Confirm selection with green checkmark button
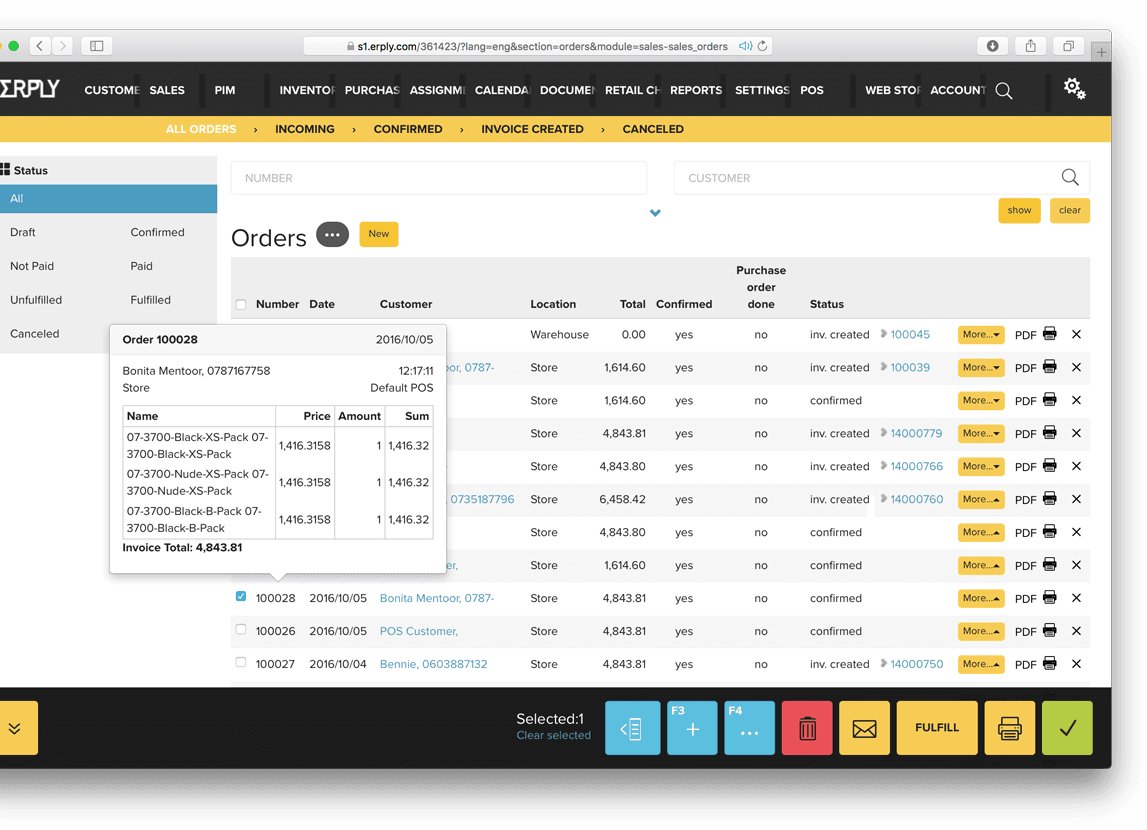The height and width of the screenshot is (830, 1147). [1067, 728]
